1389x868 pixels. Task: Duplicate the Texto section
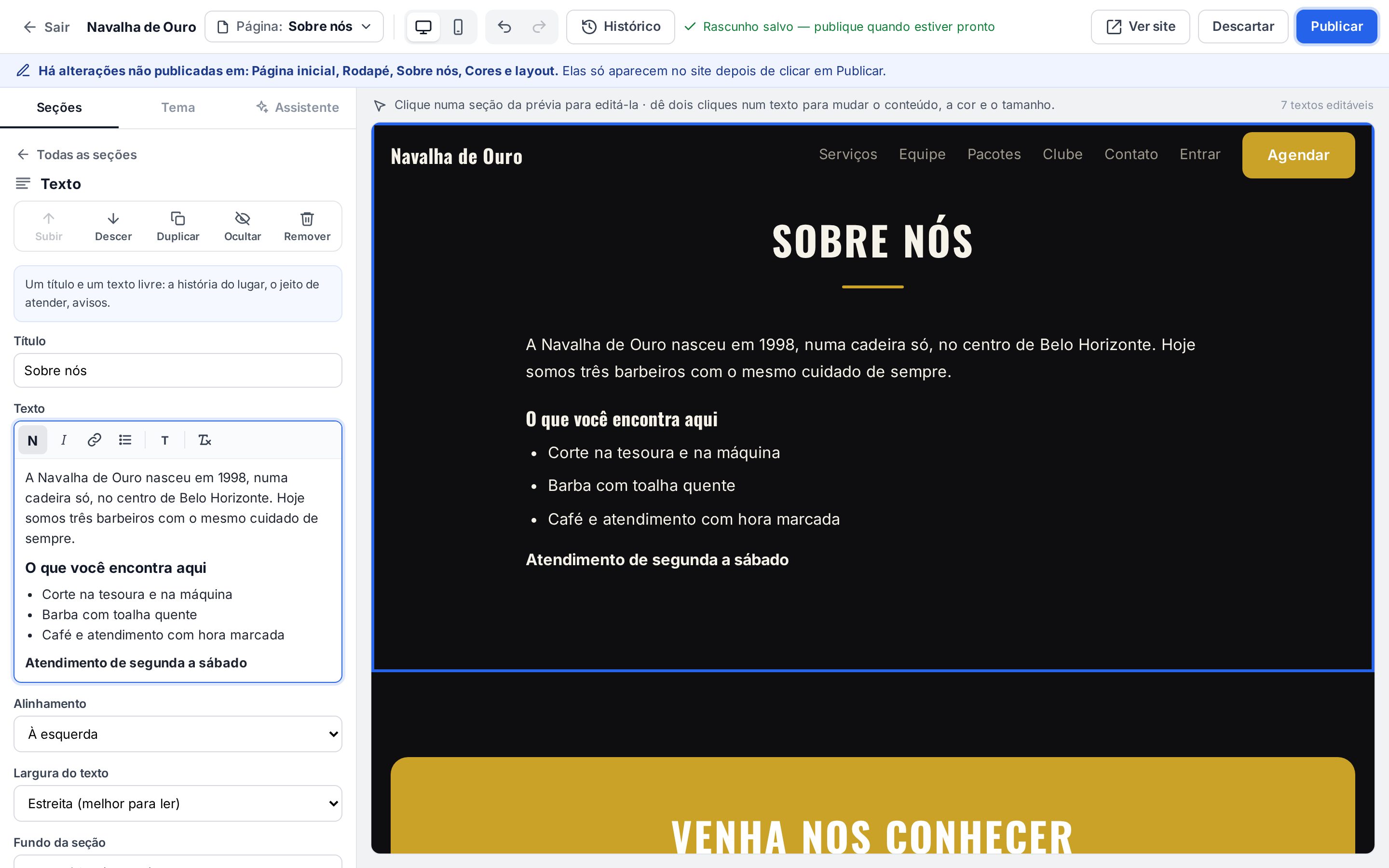pyautogui.click(x=178, y=226)
